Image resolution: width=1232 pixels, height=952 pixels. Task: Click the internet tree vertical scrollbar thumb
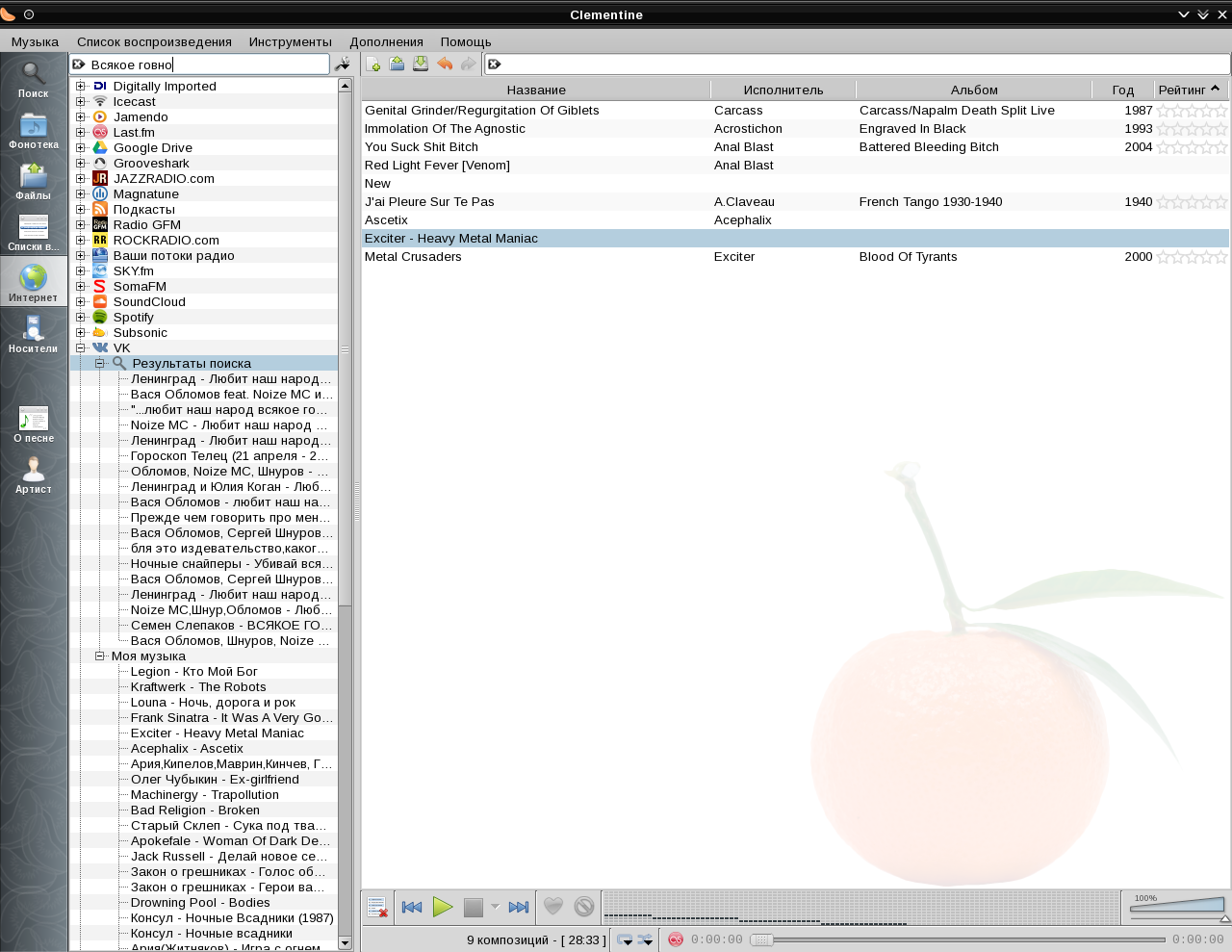pyautogui.click(x=346, y=349)
